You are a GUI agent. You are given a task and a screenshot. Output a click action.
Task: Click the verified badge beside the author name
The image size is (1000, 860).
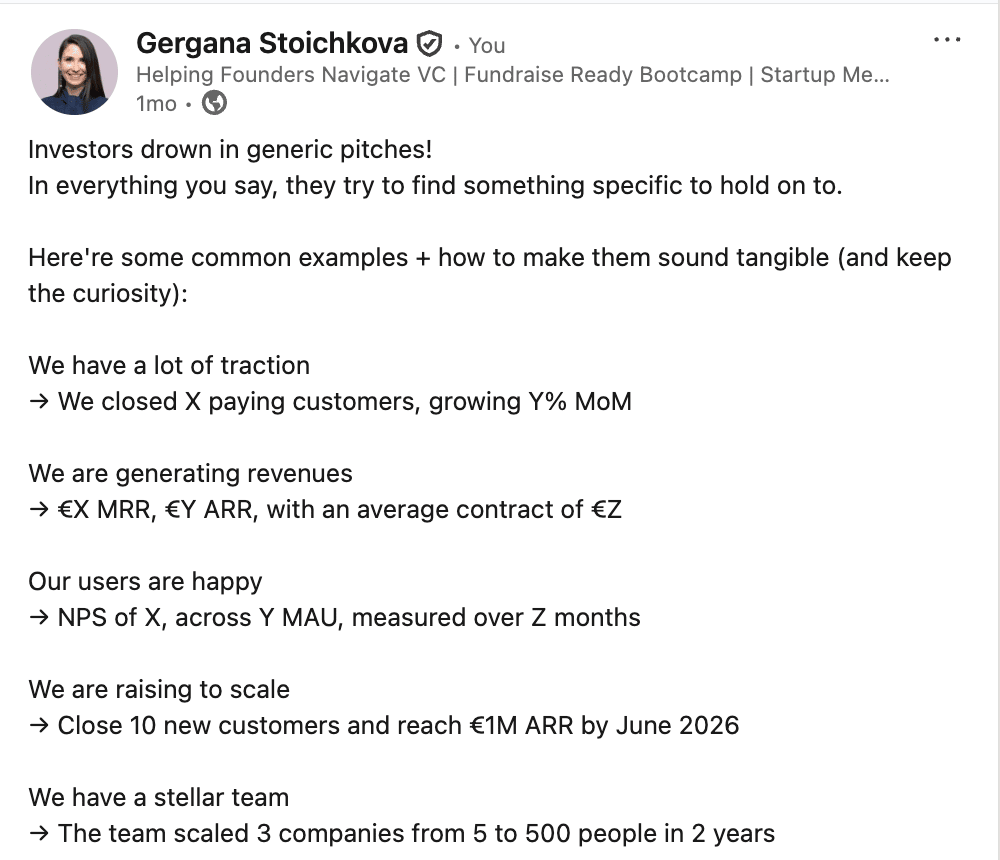coord(430,44)
